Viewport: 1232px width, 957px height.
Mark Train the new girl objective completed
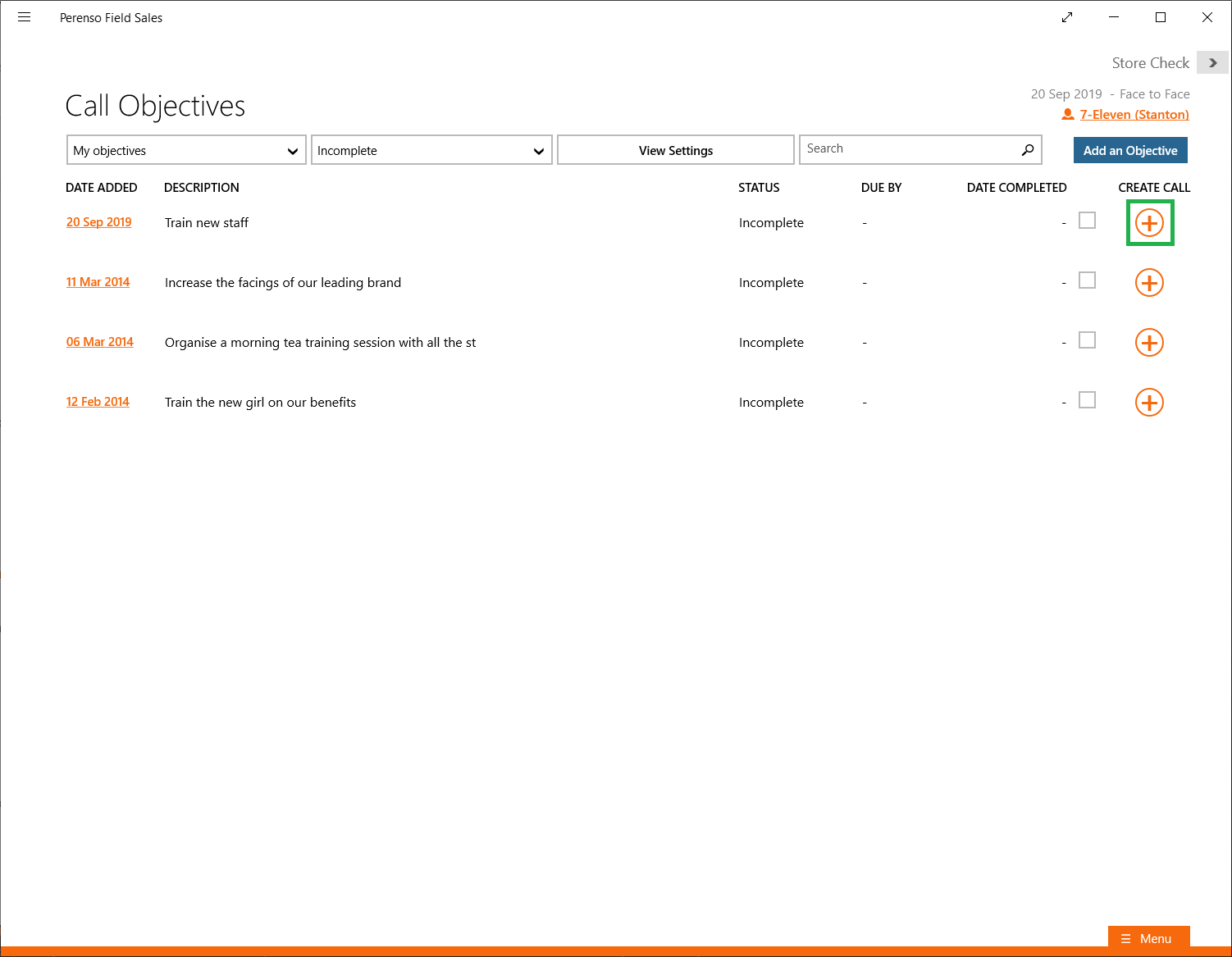click(x=1087, y=400)
